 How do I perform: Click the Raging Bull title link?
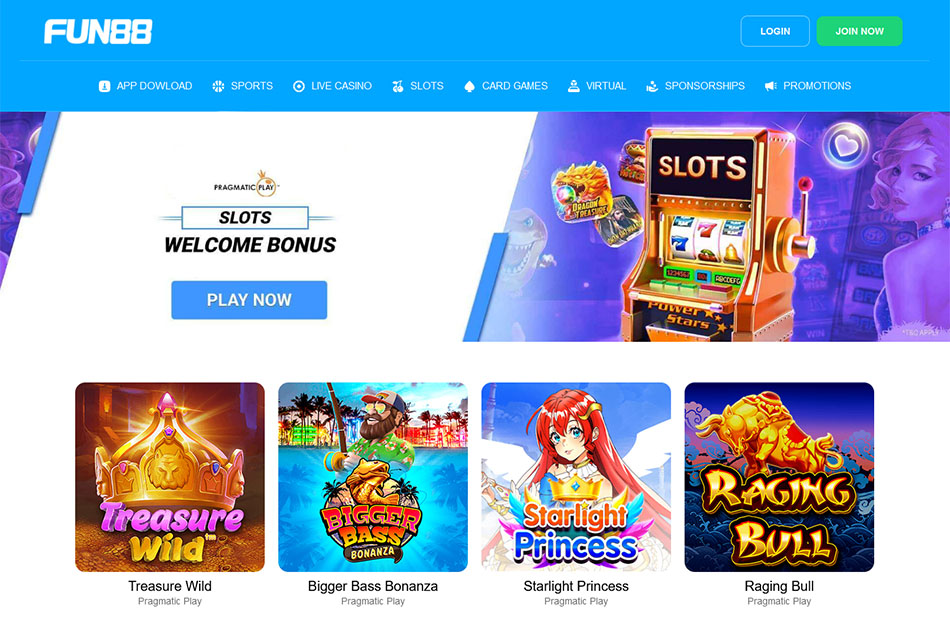779,586
